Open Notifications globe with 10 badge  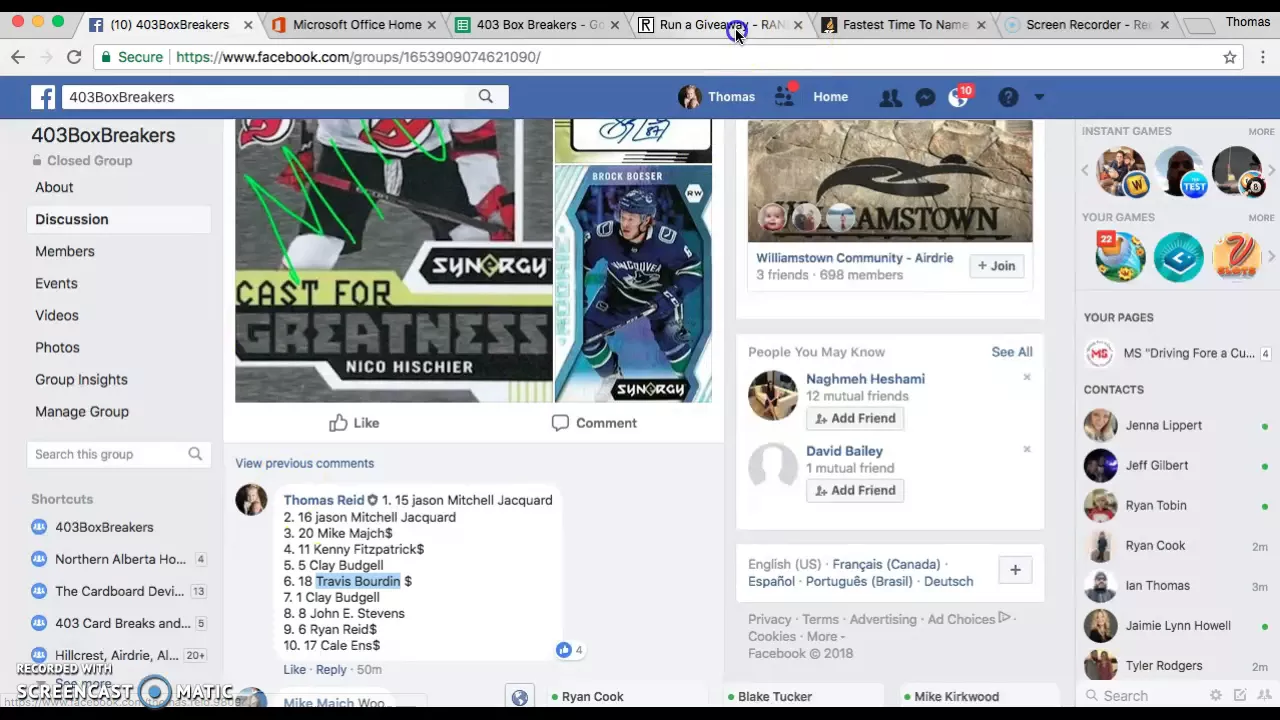click(x=959, y=97)
